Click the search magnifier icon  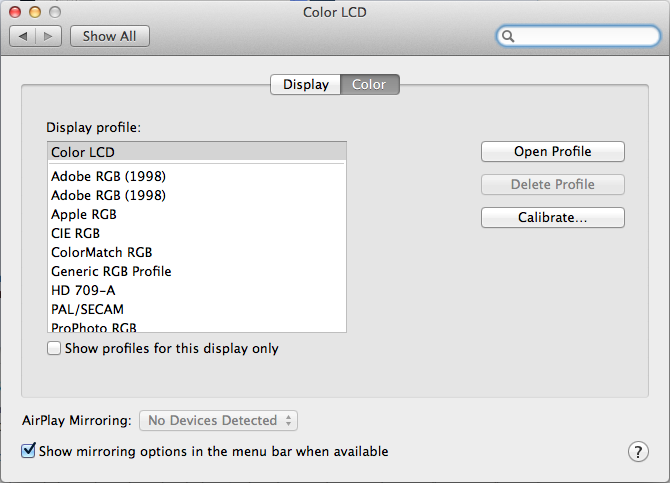(x=509, y=36)
